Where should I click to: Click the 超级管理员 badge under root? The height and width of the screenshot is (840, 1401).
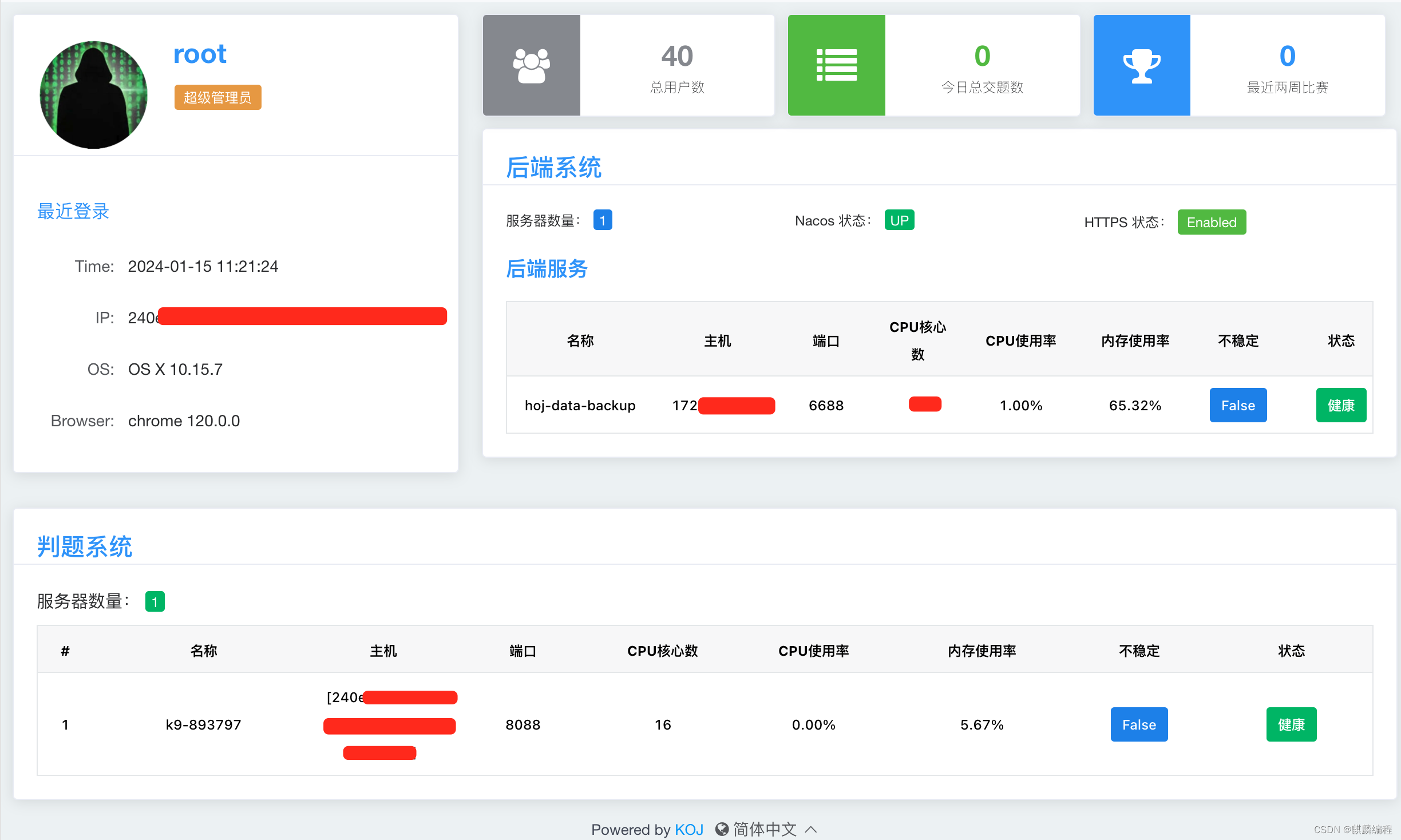(217, 97)
